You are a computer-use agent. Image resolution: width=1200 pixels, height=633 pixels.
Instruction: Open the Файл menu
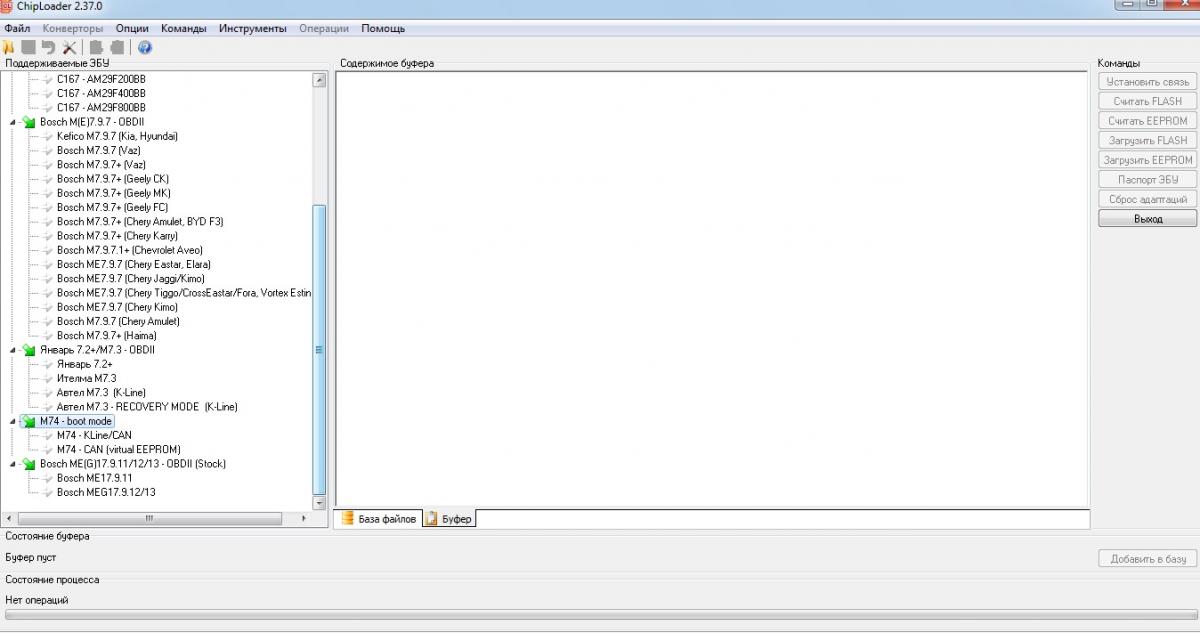17,29
